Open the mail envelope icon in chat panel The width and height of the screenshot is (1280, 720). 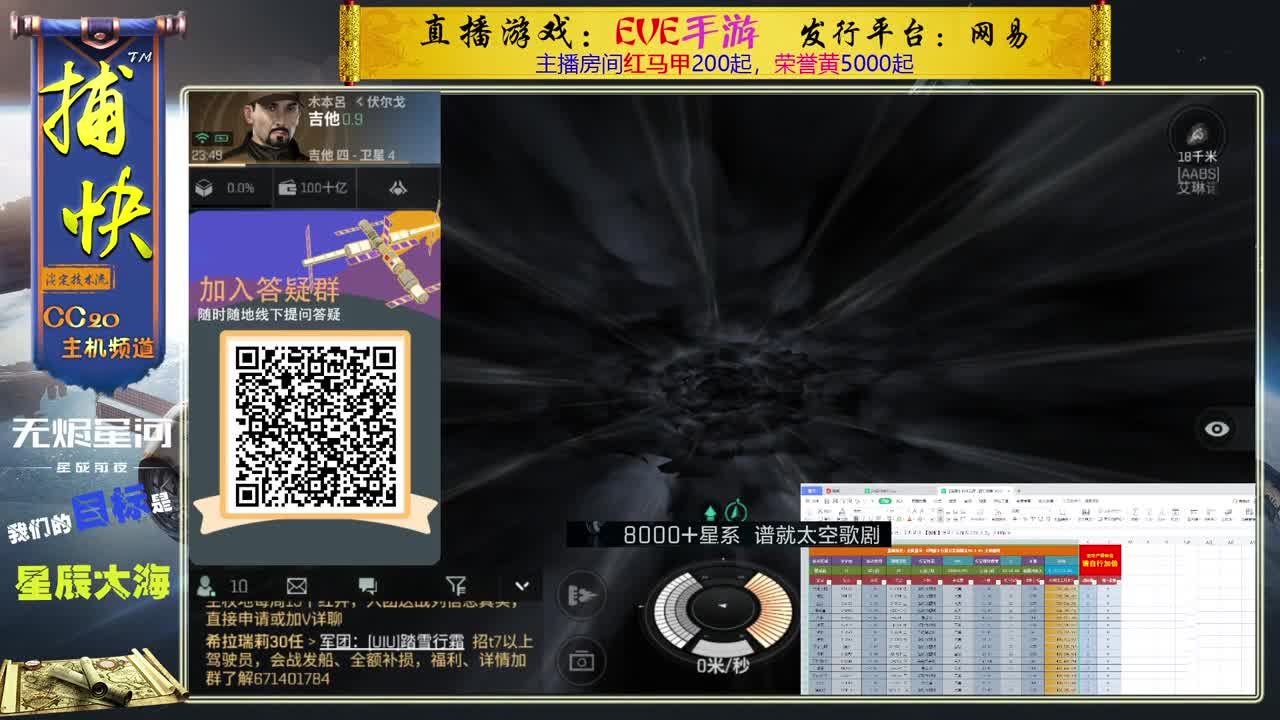[x=296, y=585]
